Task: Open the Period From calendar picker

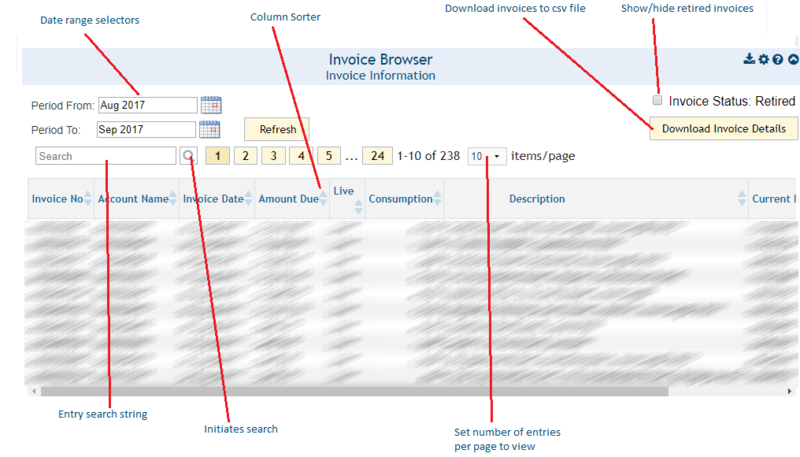Action: 211,105
